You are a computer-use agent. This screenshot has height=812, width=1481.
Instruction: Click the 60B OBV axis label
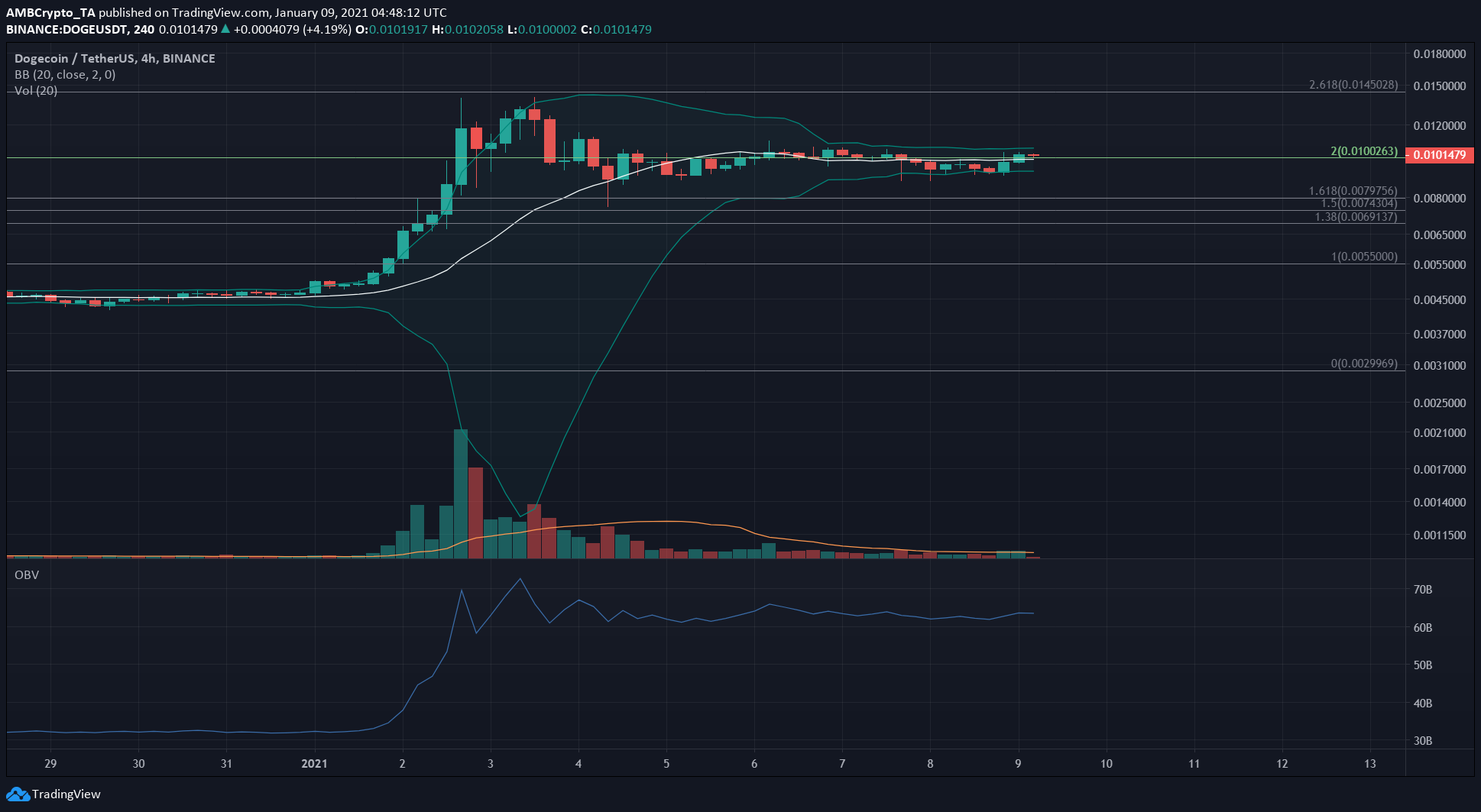[1423, 628]
